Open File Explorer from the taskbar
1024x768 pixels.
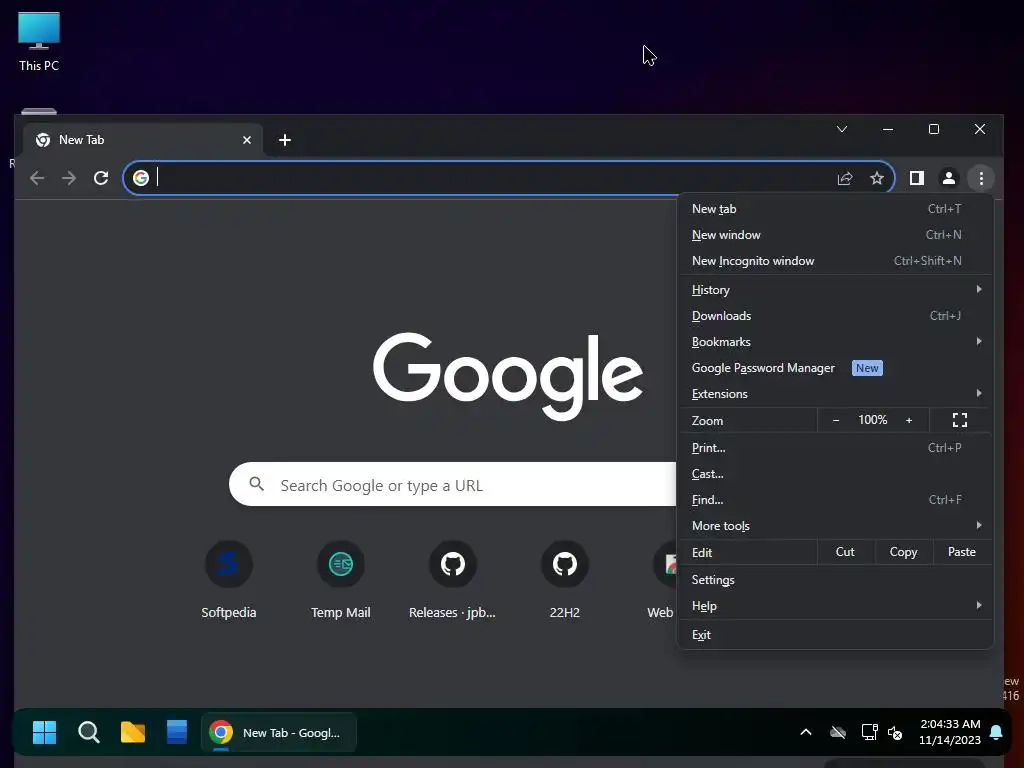coord(133,733)
